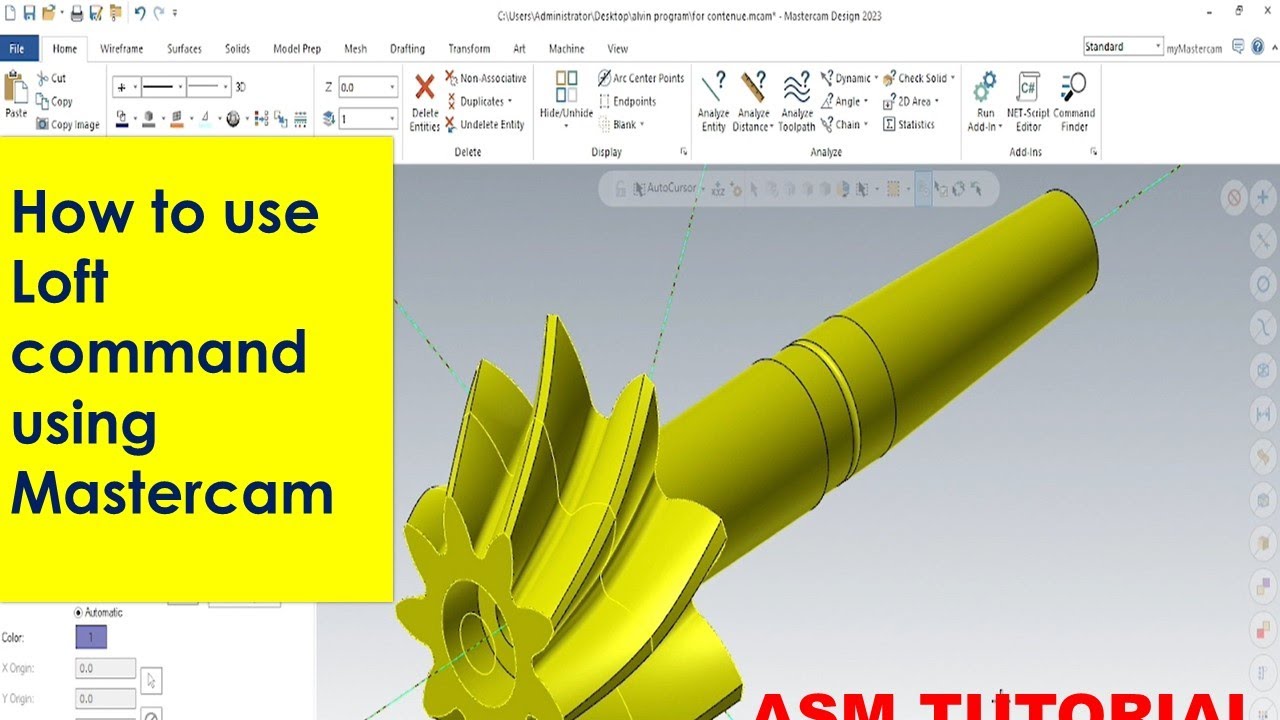
Task: Run Add-In from the Add-Ins group
Action: (985, 102)
